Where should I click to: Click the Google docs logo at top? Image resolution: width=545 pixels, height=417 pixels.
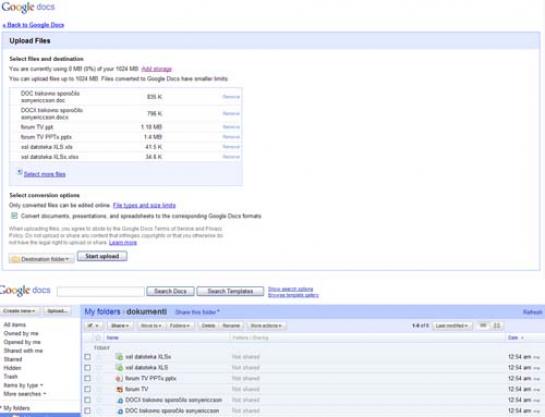click(x=28, y=7)
